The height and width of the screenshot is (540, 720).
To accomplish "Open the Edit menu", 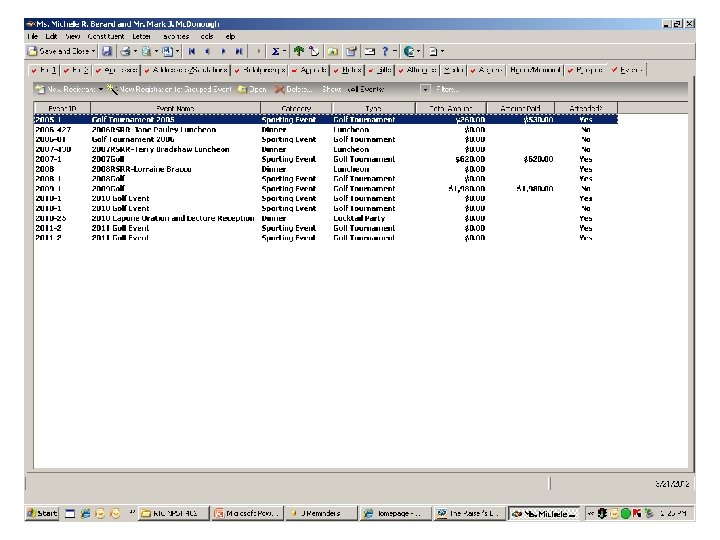I will tap(51, 36).
